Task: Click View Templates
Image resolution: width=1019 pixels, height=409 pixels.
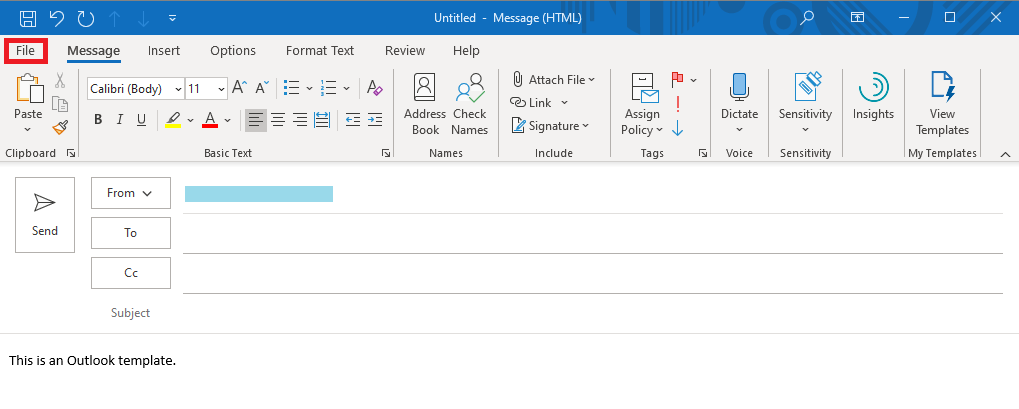Action: [x=942, y=104]
